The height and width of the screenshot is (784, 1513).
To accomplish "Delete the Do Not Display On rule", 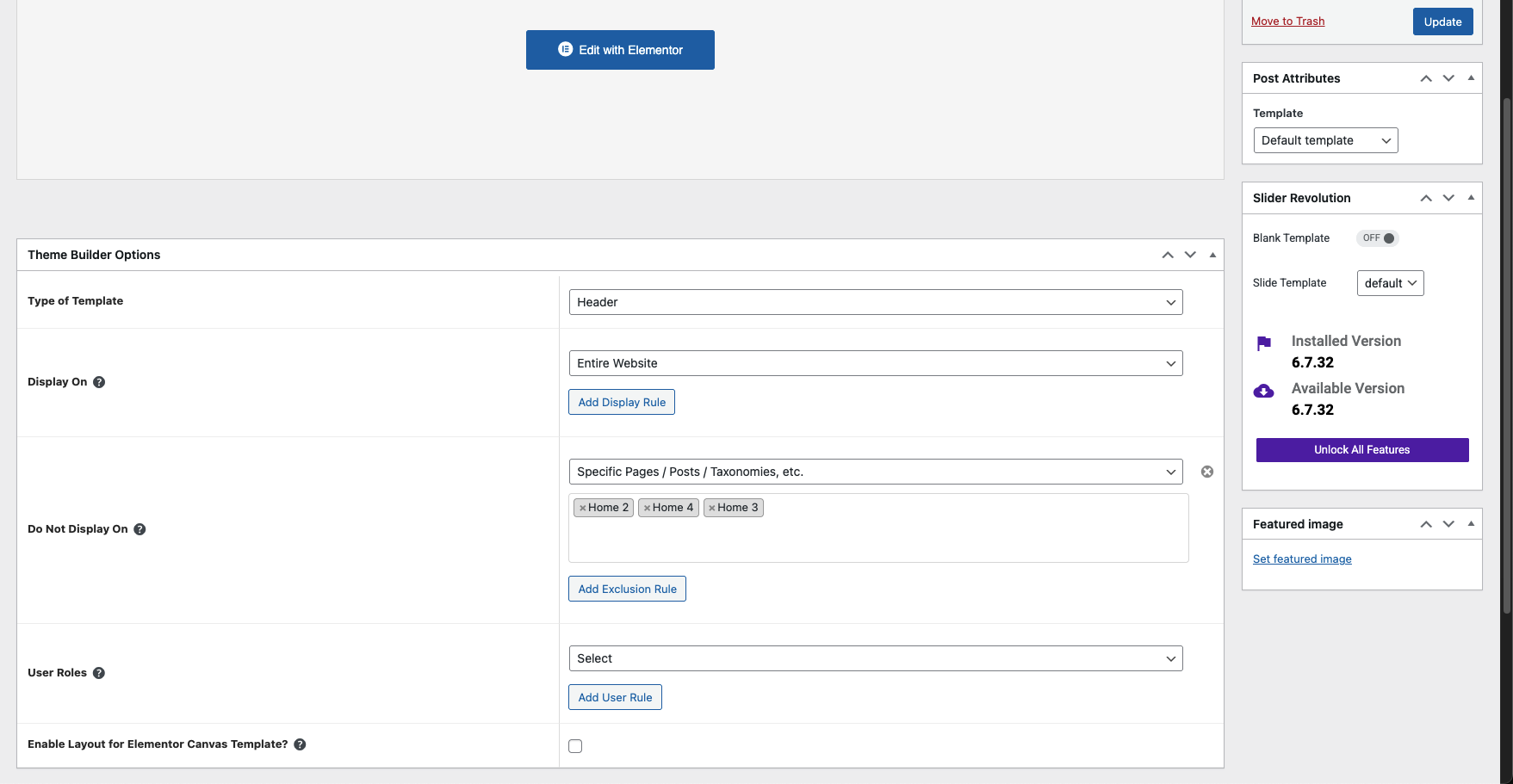I will [1207, 472].
